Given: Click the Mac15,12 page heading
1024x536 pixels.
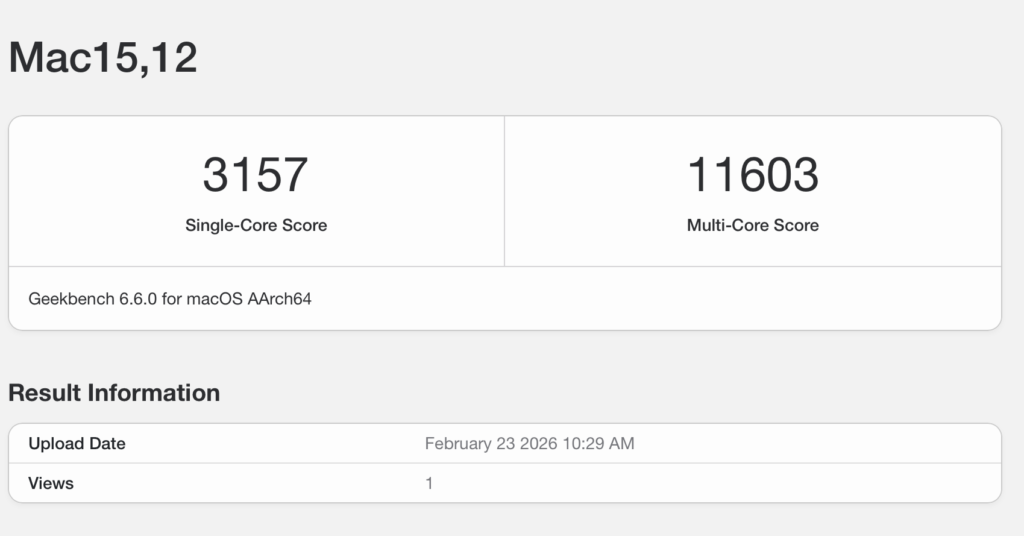Looking at the screenshot, I should [103, 57].
